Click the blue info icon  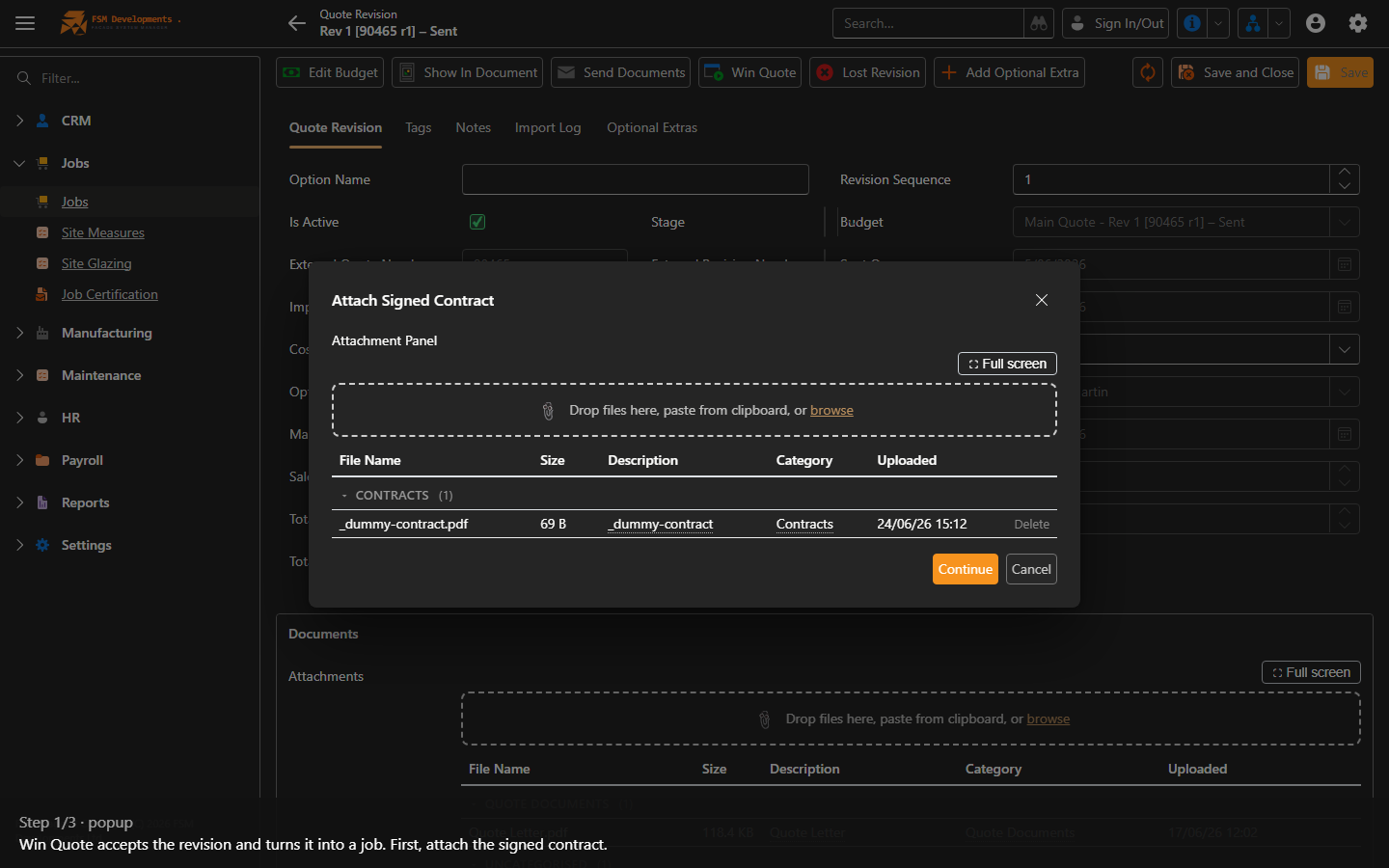coord(1192,23)
